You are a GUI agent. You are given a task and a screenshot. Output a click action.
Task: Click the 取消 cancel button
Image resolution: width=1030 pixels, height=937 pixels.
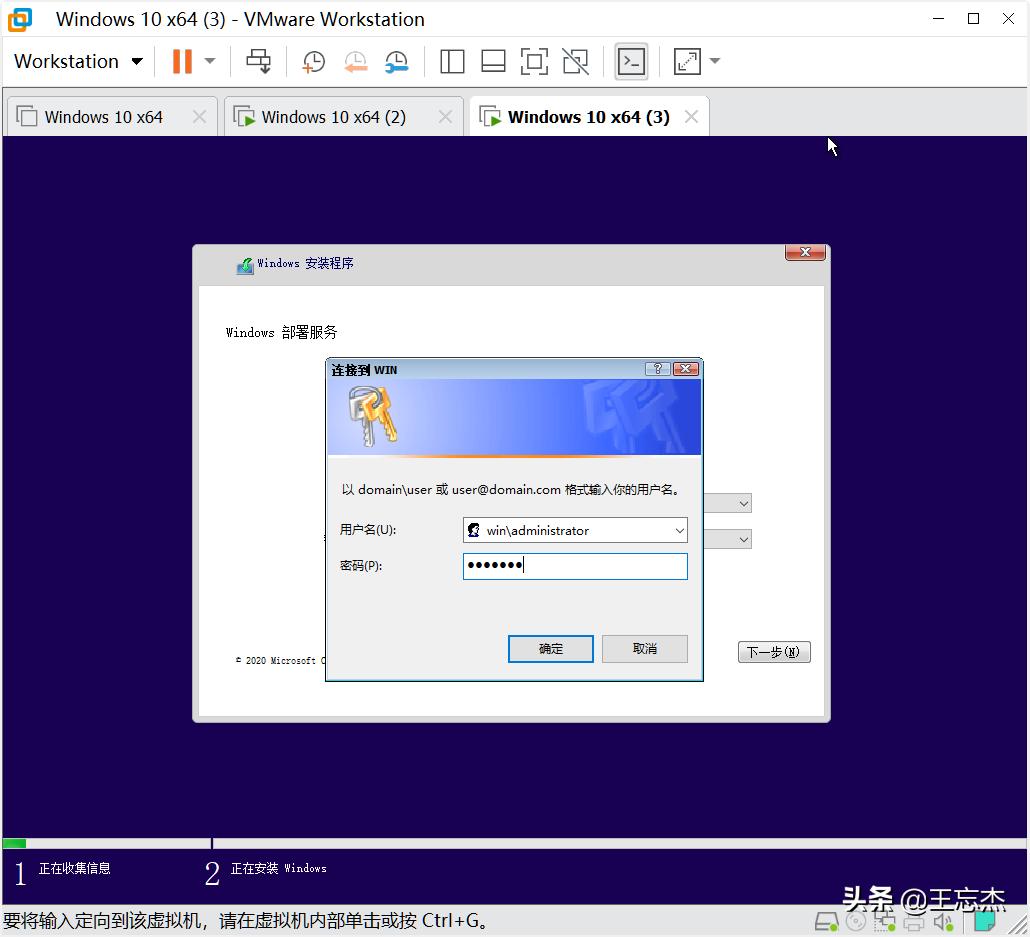[644, 648]
